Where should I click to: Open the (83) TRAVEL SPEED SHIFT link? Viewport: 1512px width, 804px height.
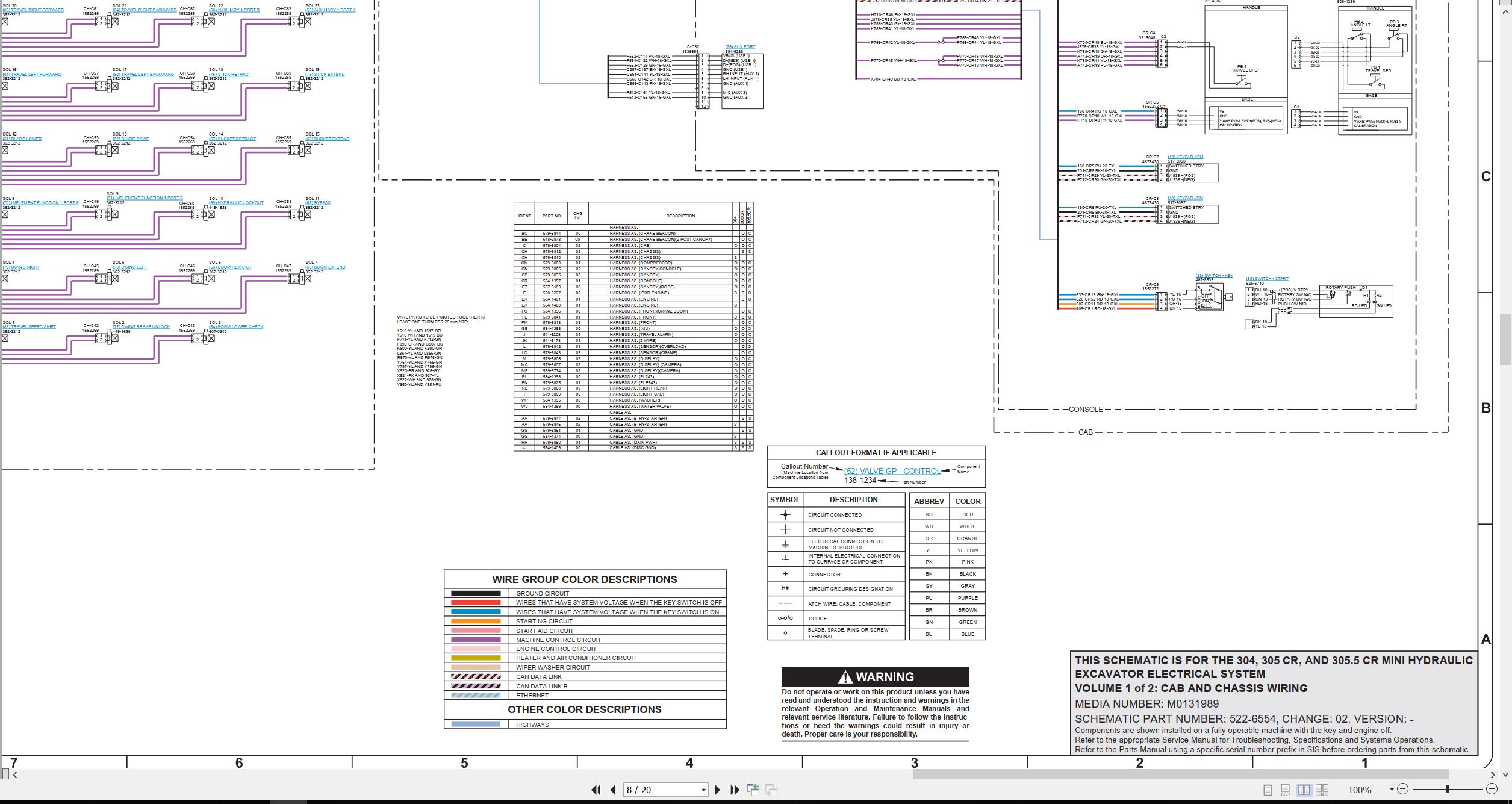[29, 327]
